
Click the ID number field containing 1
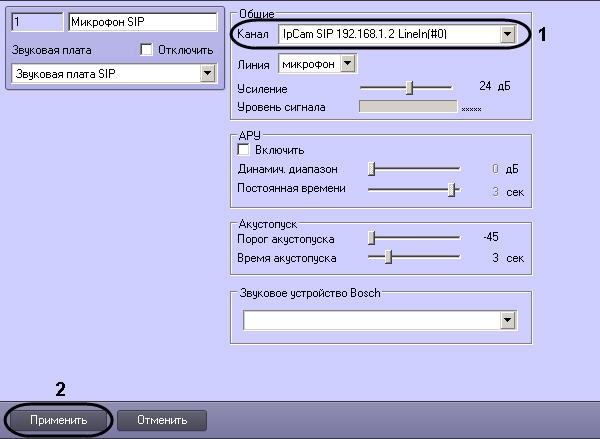point(35,21)
